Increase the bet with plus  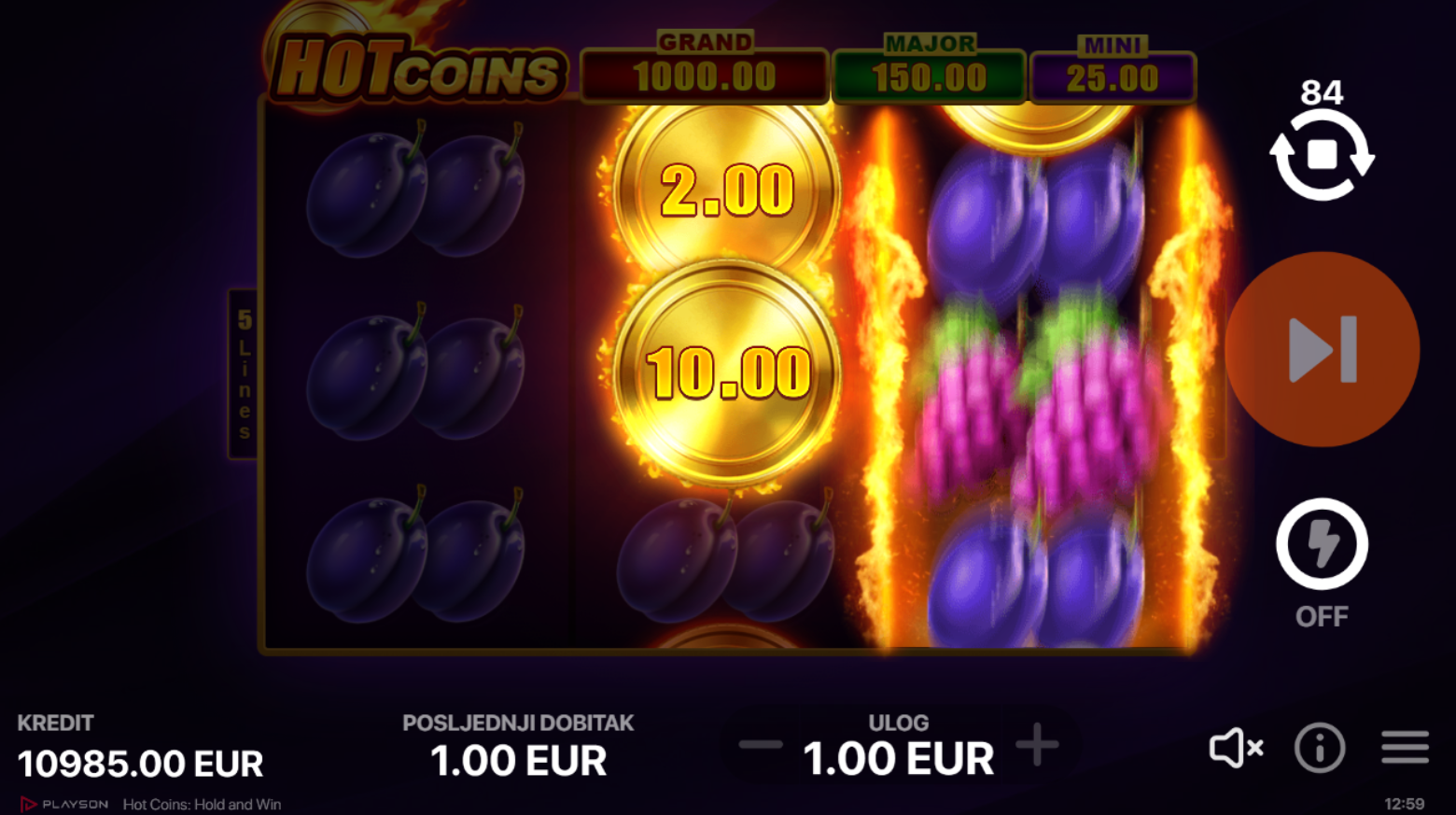[1037, 745]
